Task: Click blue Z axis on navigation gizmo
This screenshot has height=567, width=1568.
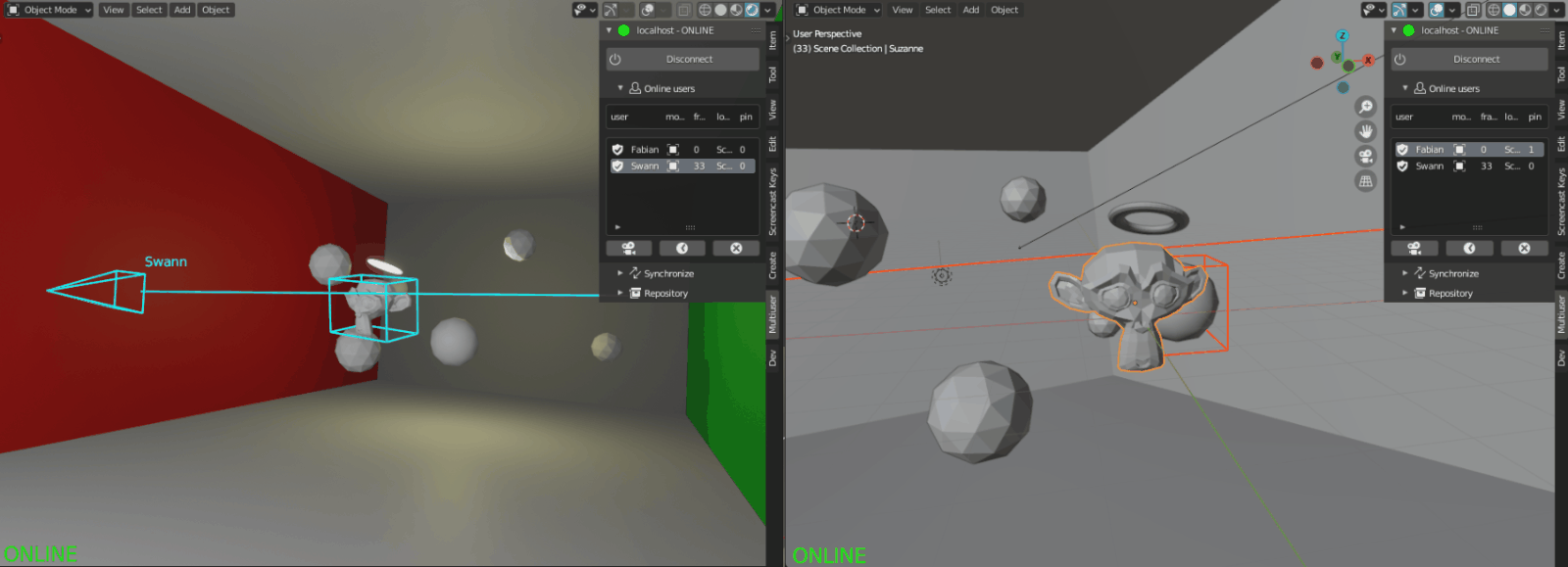Action: [1342, 35]
